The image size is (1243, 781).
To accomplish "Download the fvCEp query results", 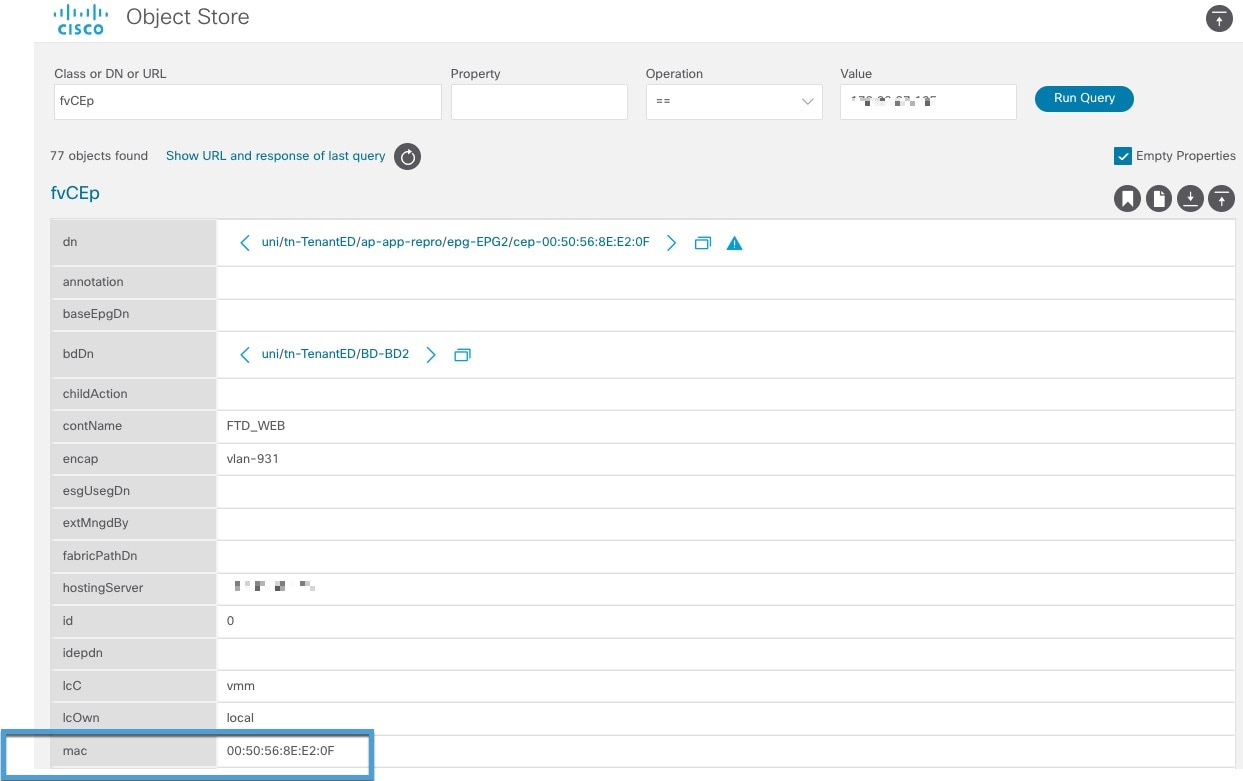I will (1190, 198).
